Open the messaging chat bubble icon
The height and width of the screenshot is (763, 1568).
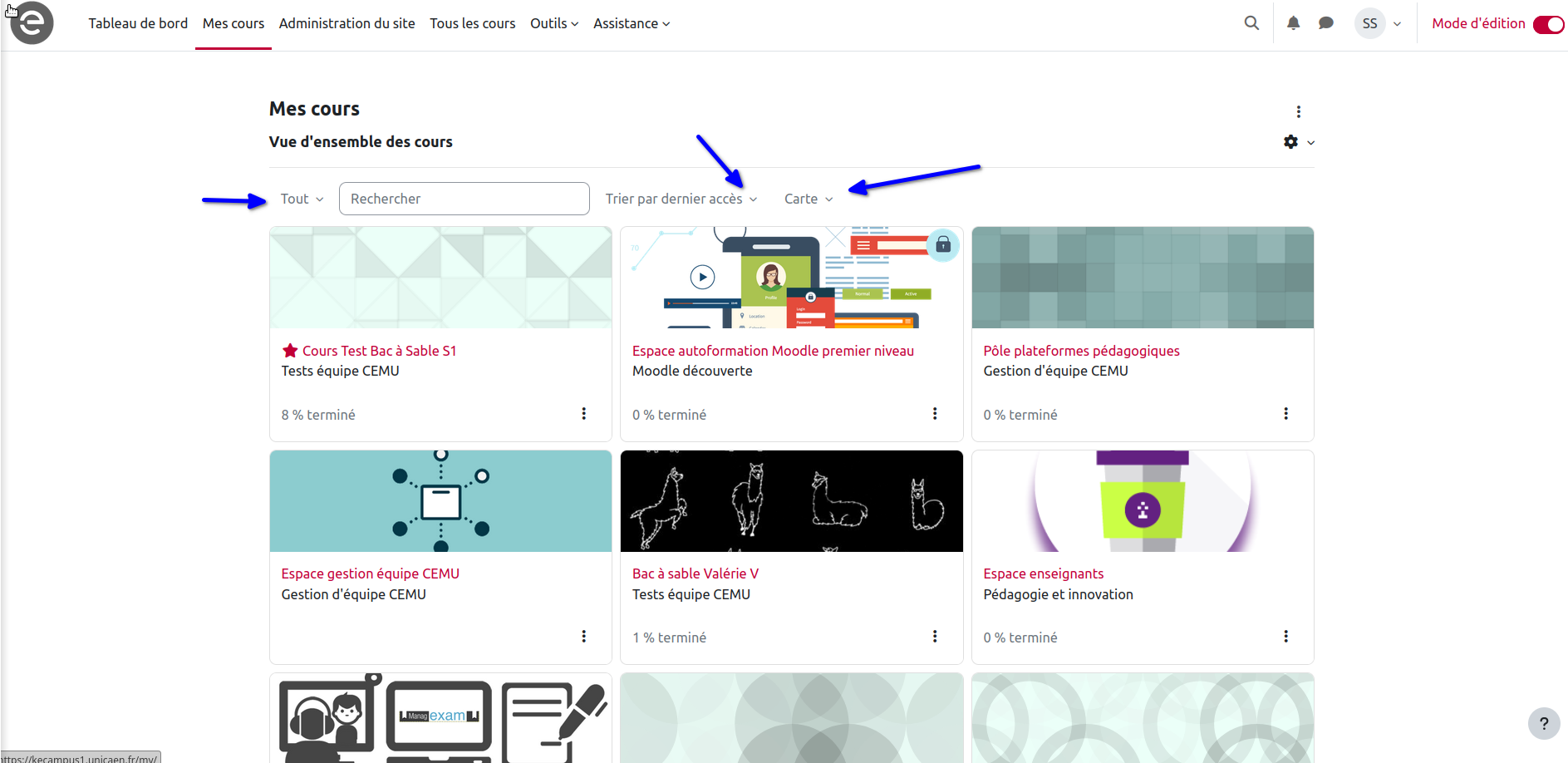point(1326,23)
